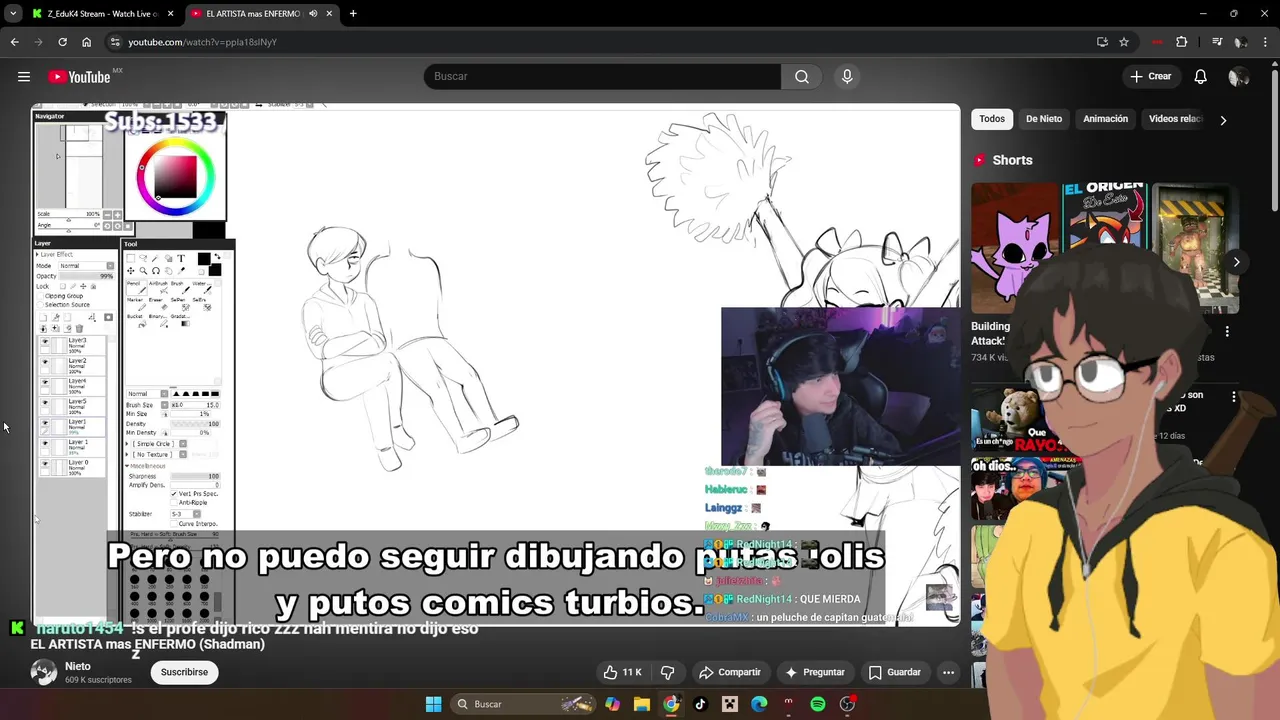
Task: Open the Windows Start menu
Action: point(433,704)
